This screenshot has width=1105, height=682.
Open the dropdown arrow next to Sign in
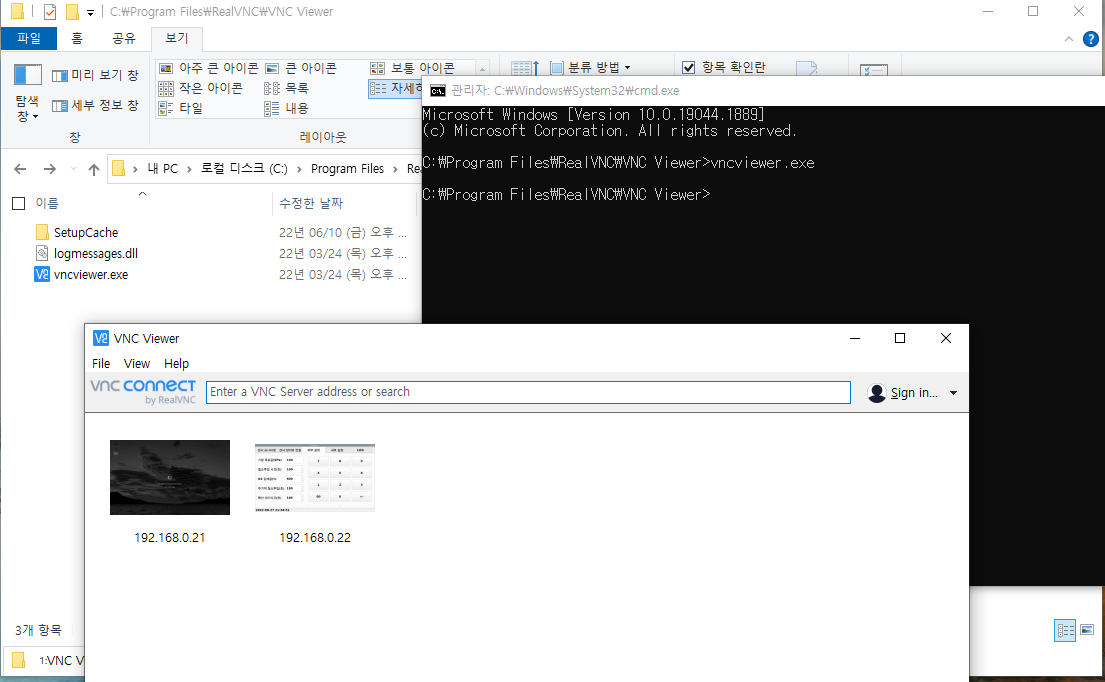pos(953,393)
